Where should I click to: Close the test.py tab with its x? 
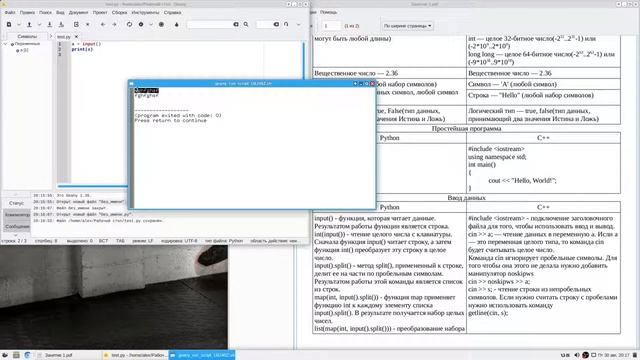[76, 37]
